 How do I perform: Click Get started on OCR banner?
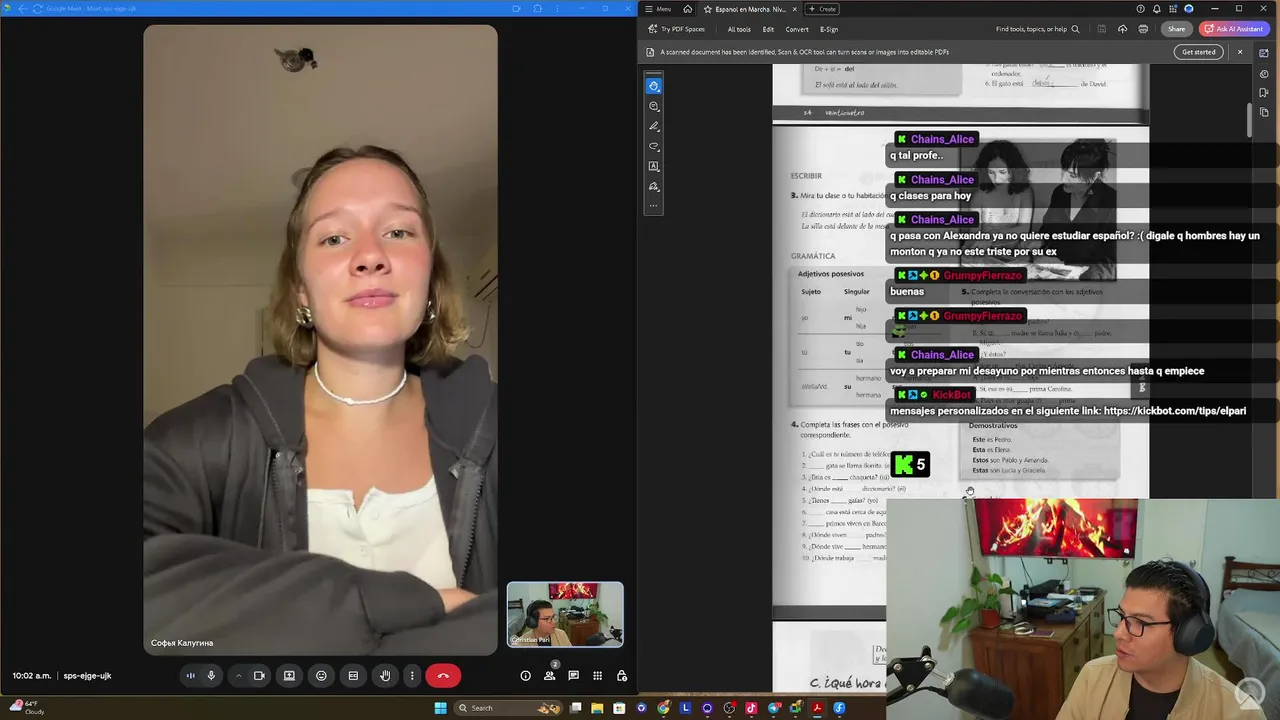(1198, 52)
